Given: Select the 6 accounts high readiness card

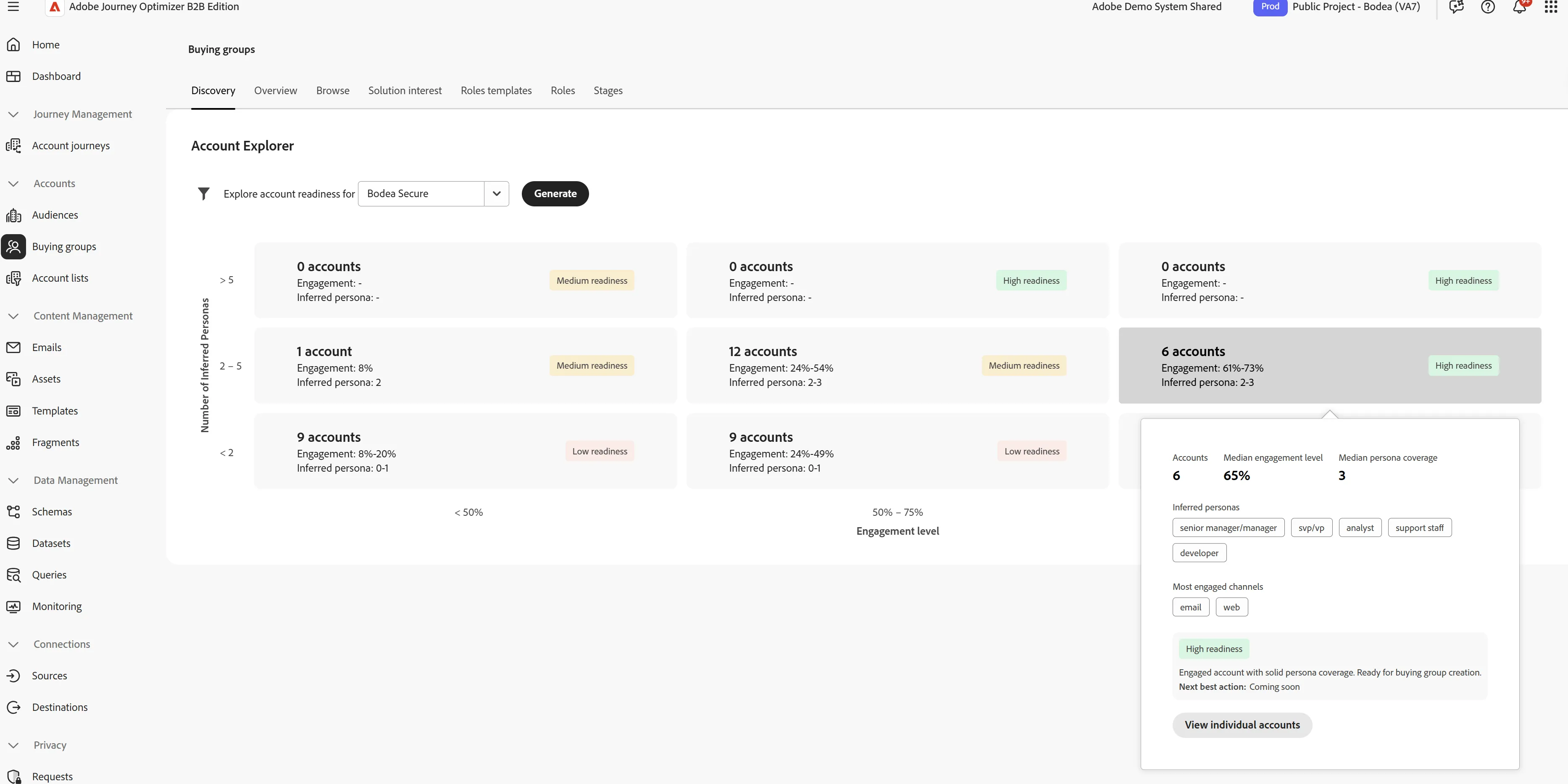Looking at the screenshot, I should (x=1329, y=365).
